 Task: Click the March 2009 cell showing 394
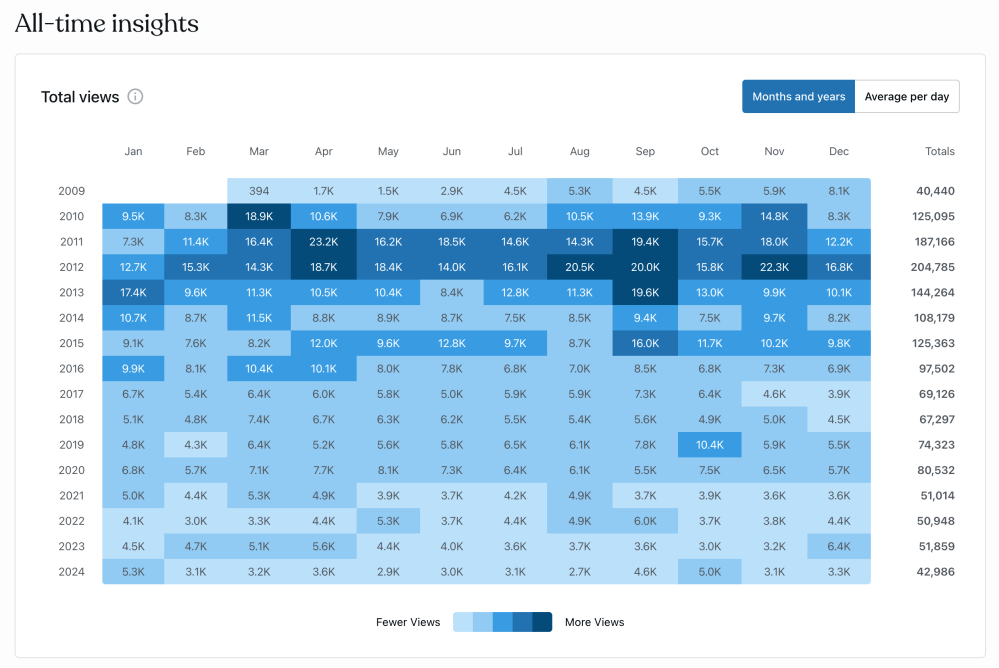(x=259, y=191)
